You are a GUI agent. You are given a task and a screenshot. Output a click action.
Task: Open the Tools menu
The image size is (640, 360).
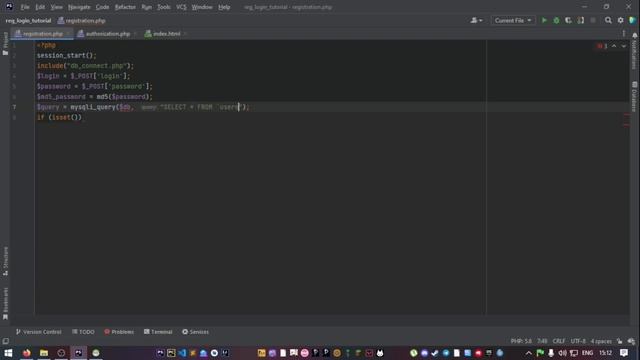point(164,7)
